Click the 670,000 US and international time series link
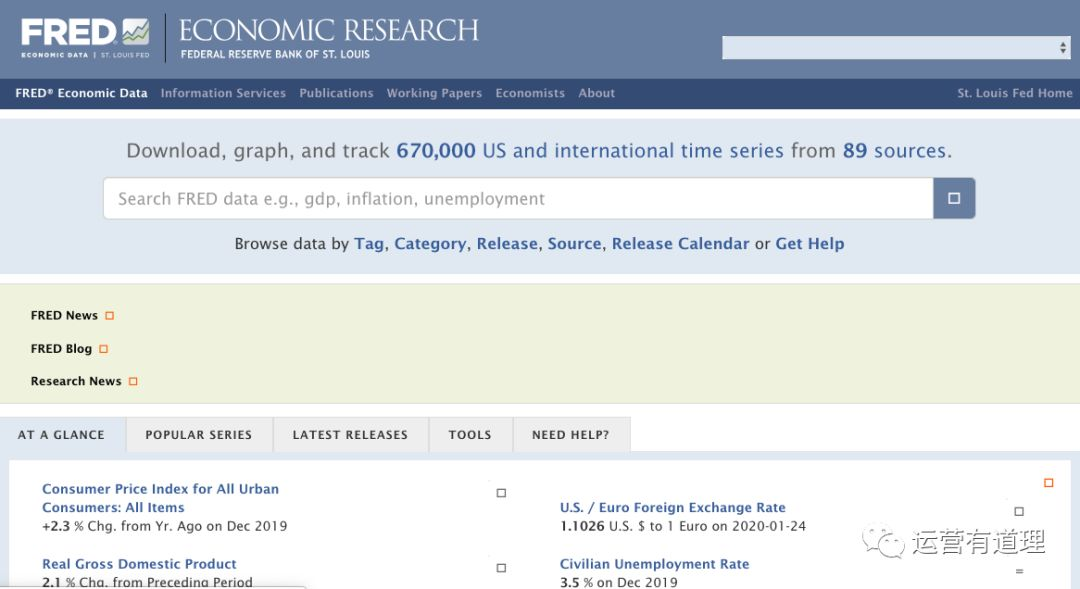This screenshot has height=589, width=1080. coord(590,151)
